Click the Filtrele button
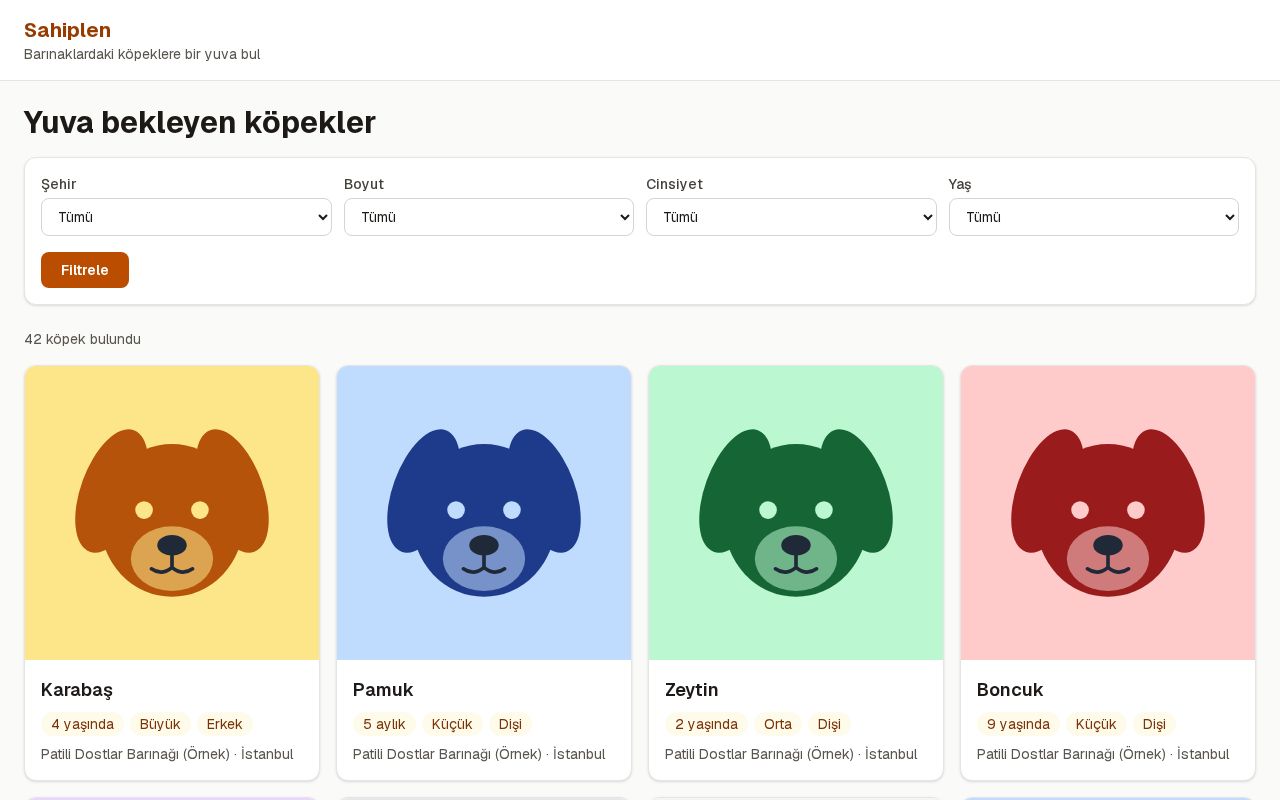This screenshot has height=800, width=1280. click(x=85, y=270)
